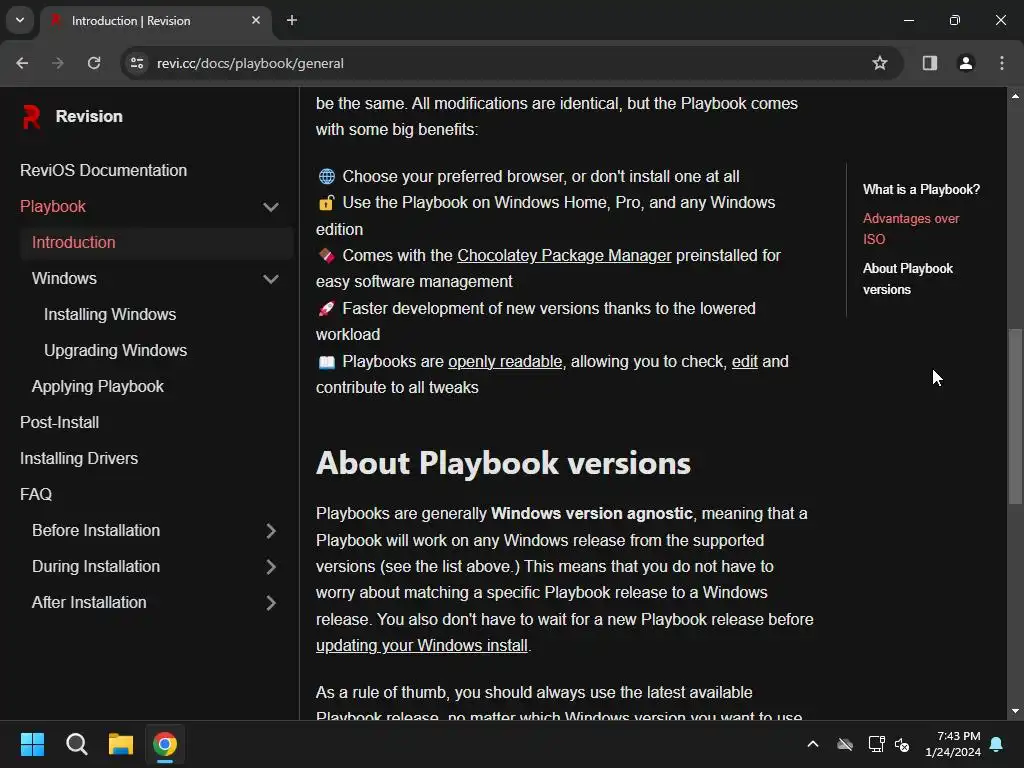
Task: Go back with the browser back arrow
Action: click(22, 63)
